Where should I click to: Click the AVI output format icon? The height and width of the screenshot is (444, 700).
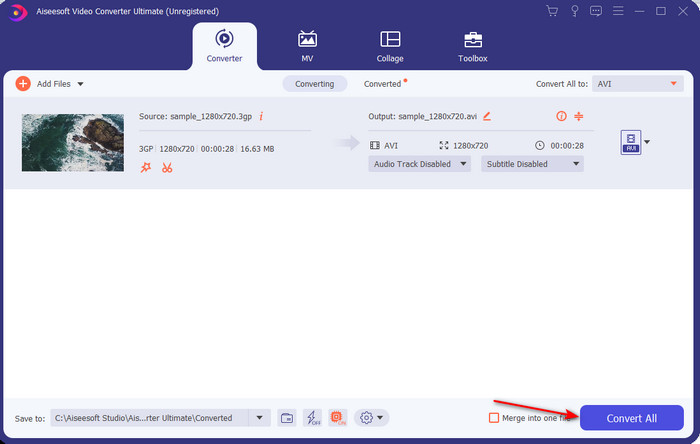point(630,142)
